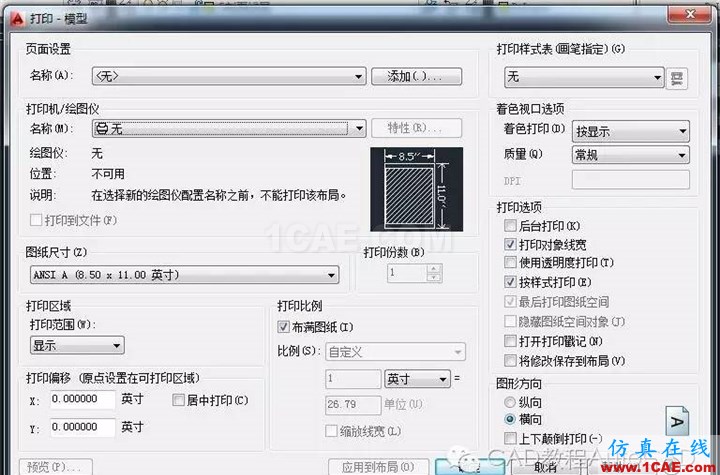Screen dimensions: 720x475
Task: Close the 打印 - 模型 dialog
Action: (x=689, y=15)
